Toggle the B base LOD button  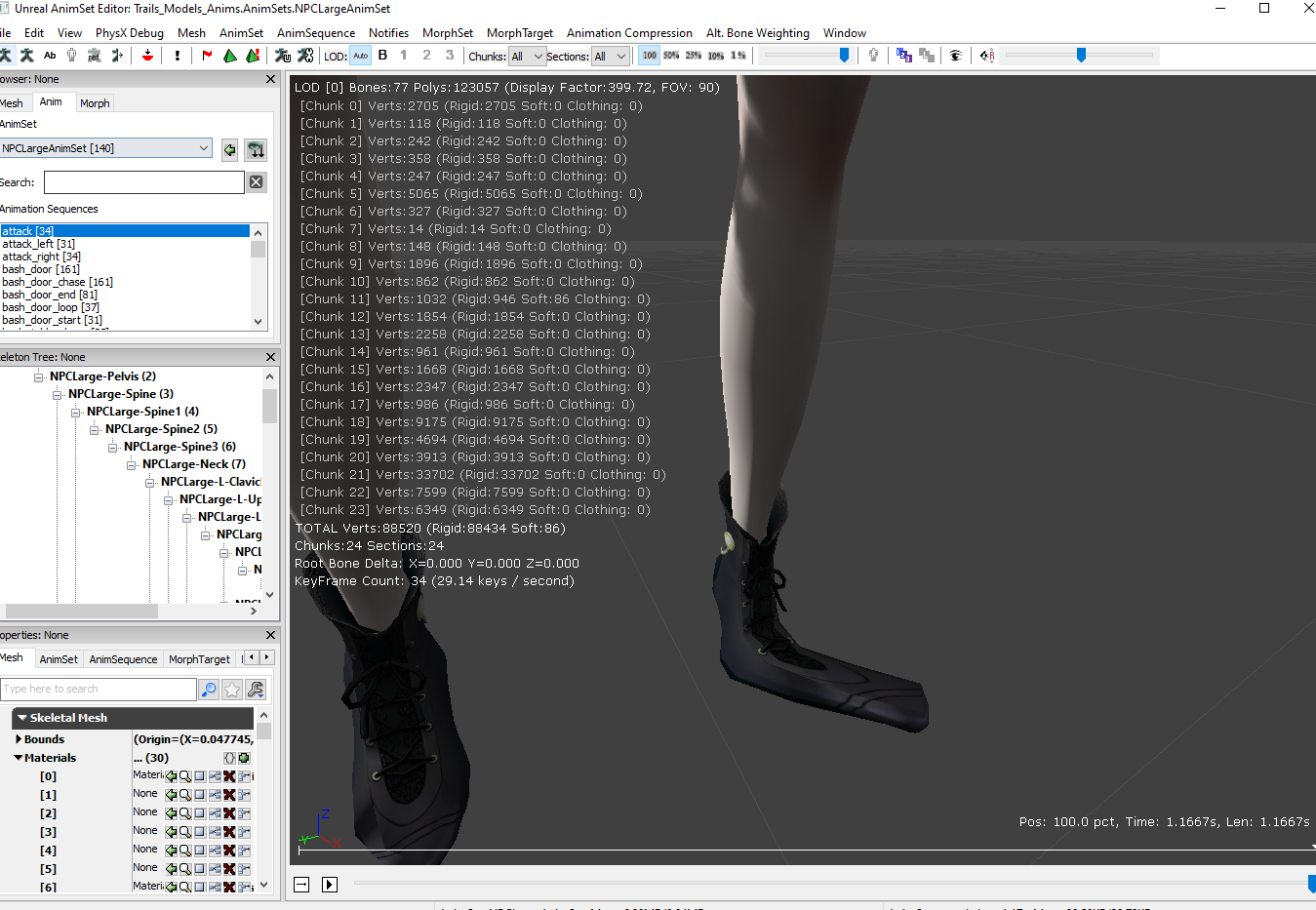pos(382,56)
